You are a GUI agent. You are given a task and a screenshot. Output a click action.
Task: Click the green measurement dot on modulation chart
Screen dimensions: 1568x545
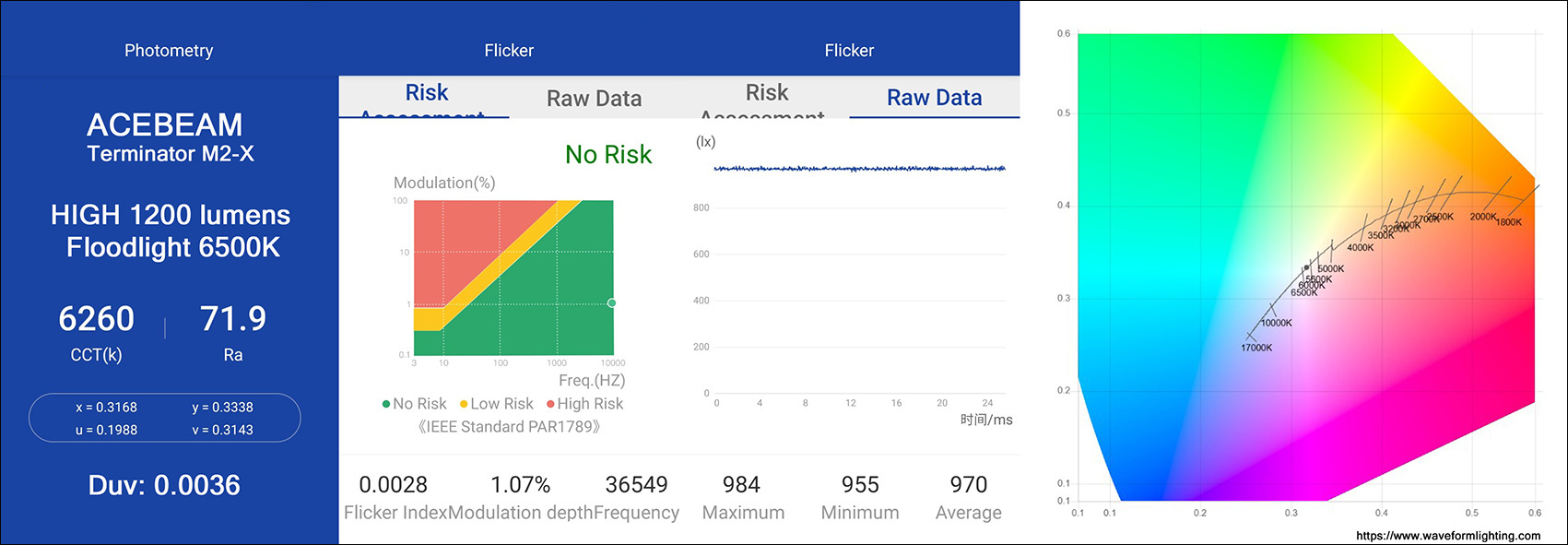pyautogui.click(x=612, y=302)
